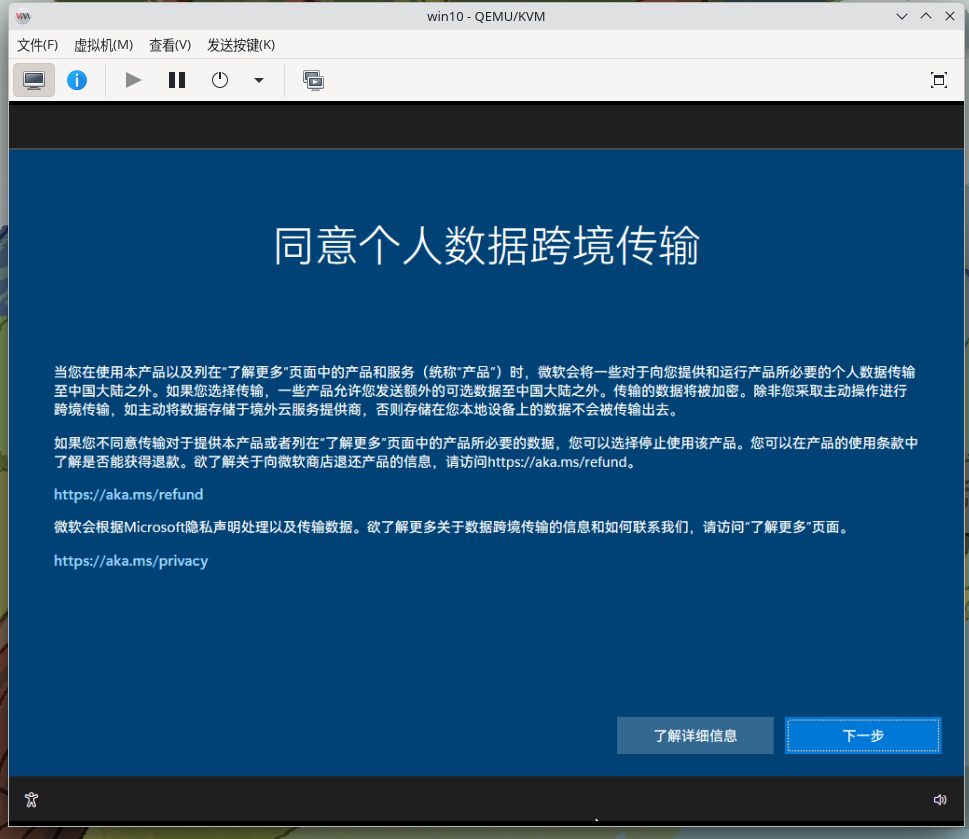The width and height of the screenshot is (969, 839).
Task: Click the virt-manager window logo icon
Action: tap(23, 16)
